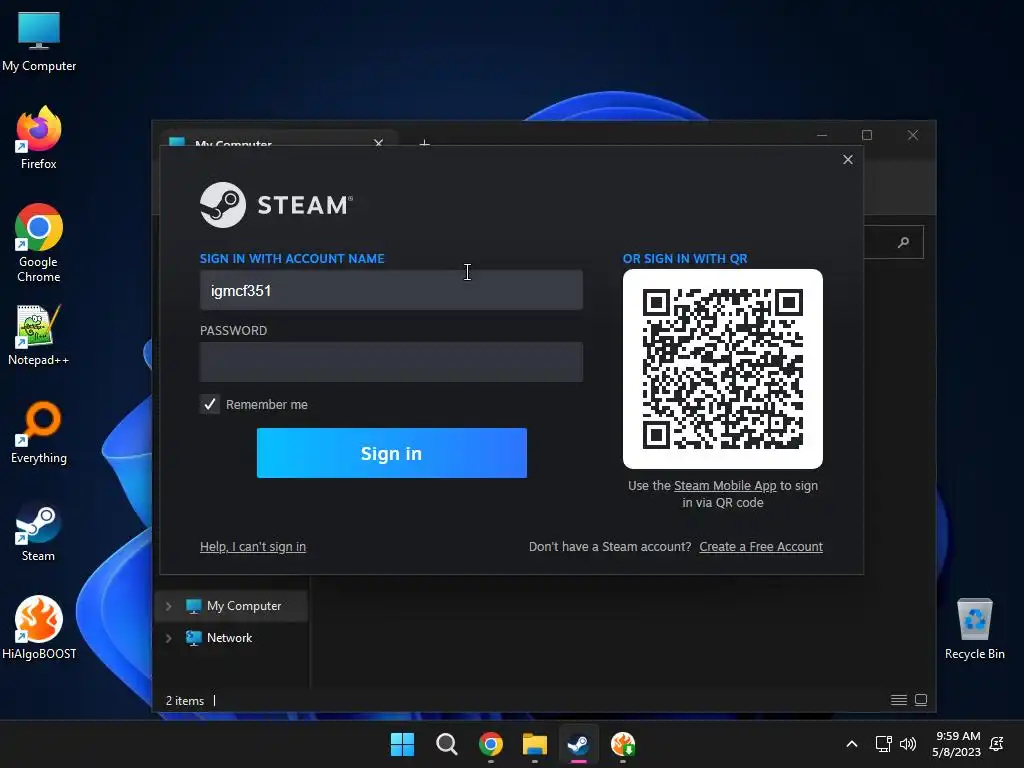Focus the Password input field
Screen dimensions: 1024x768
(391, 362)
